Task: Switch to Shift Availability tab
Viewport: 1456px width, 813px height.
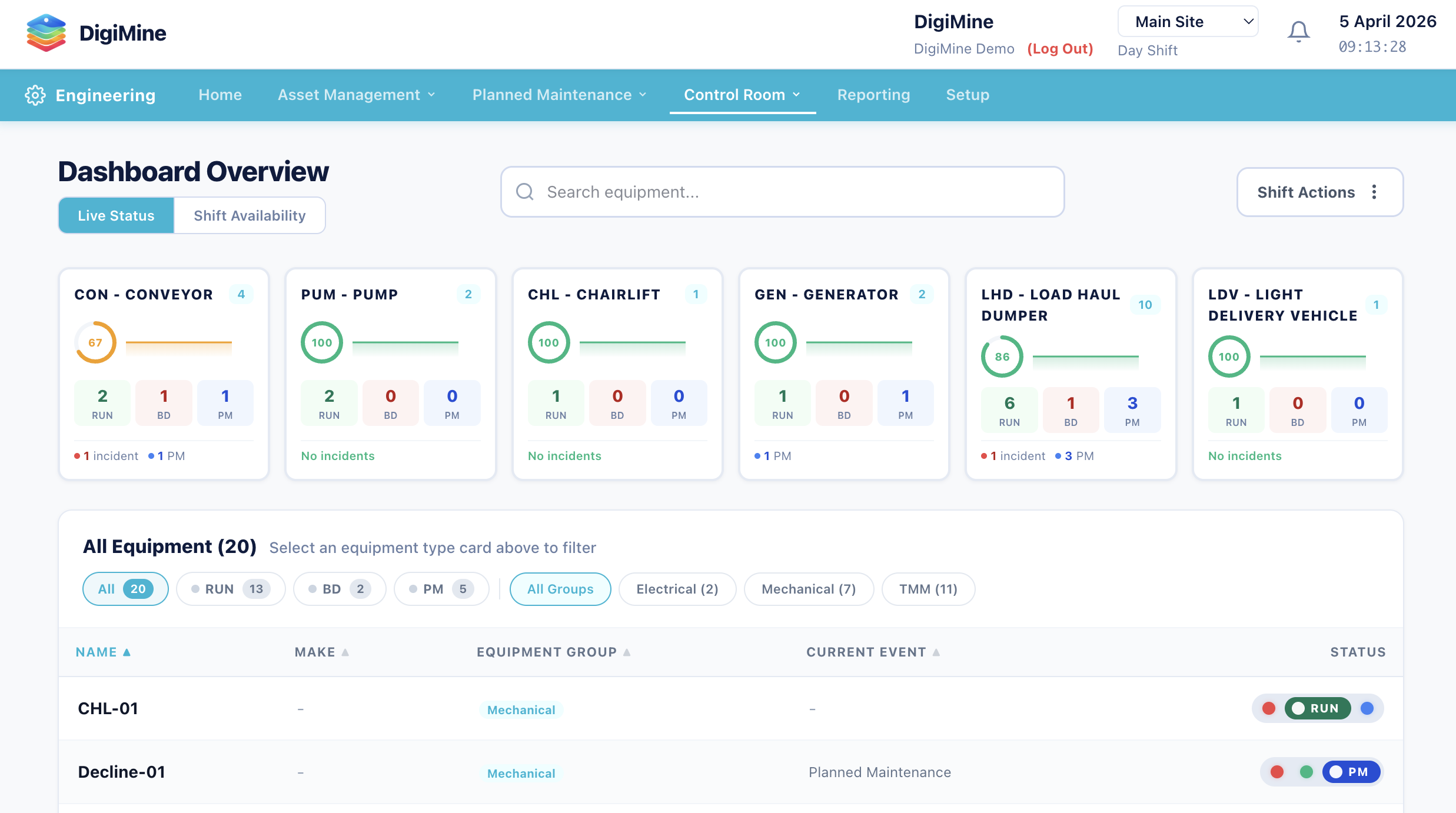Action: 250,215
